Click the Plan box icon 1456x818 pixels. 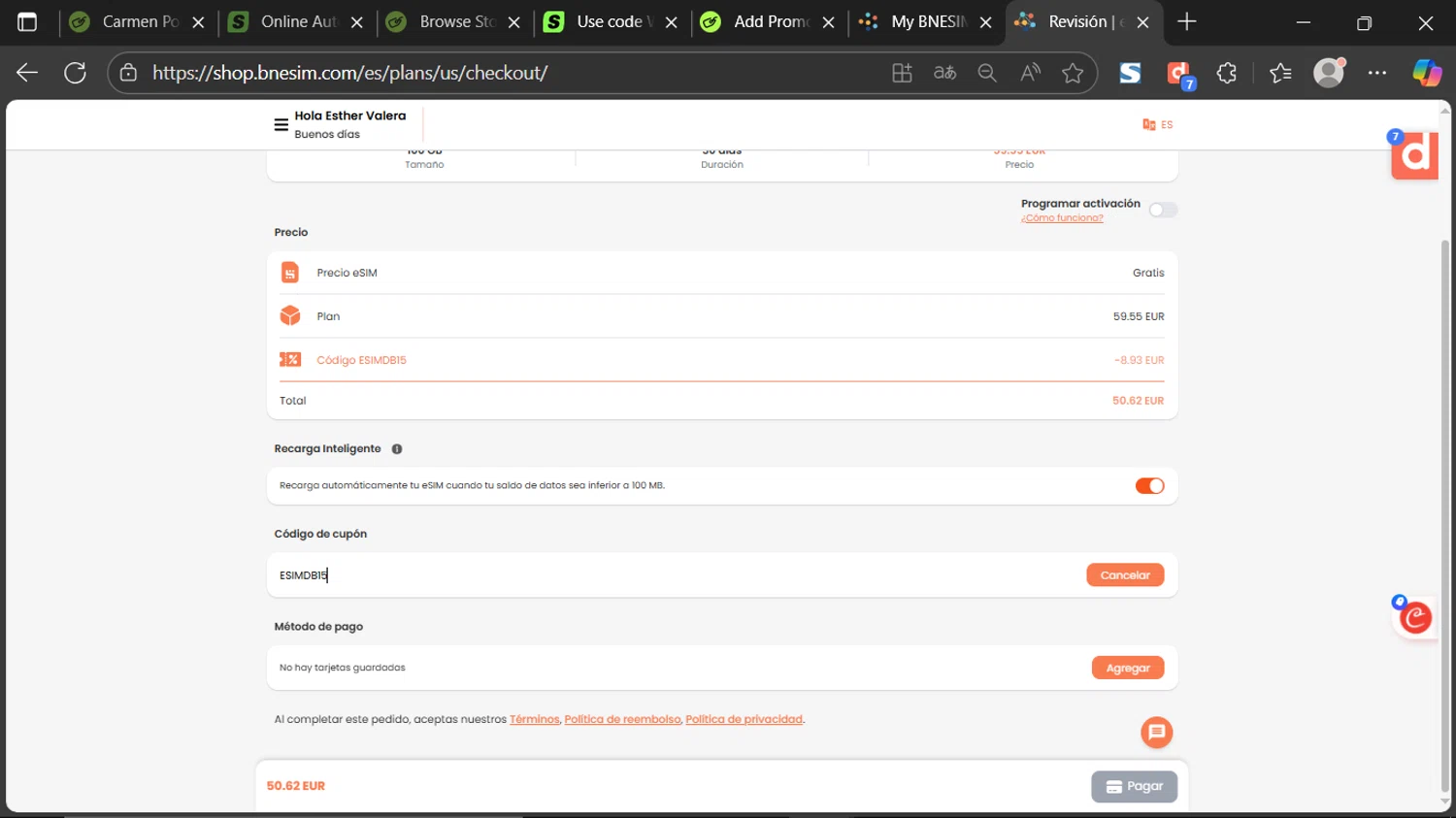point(290,316)
